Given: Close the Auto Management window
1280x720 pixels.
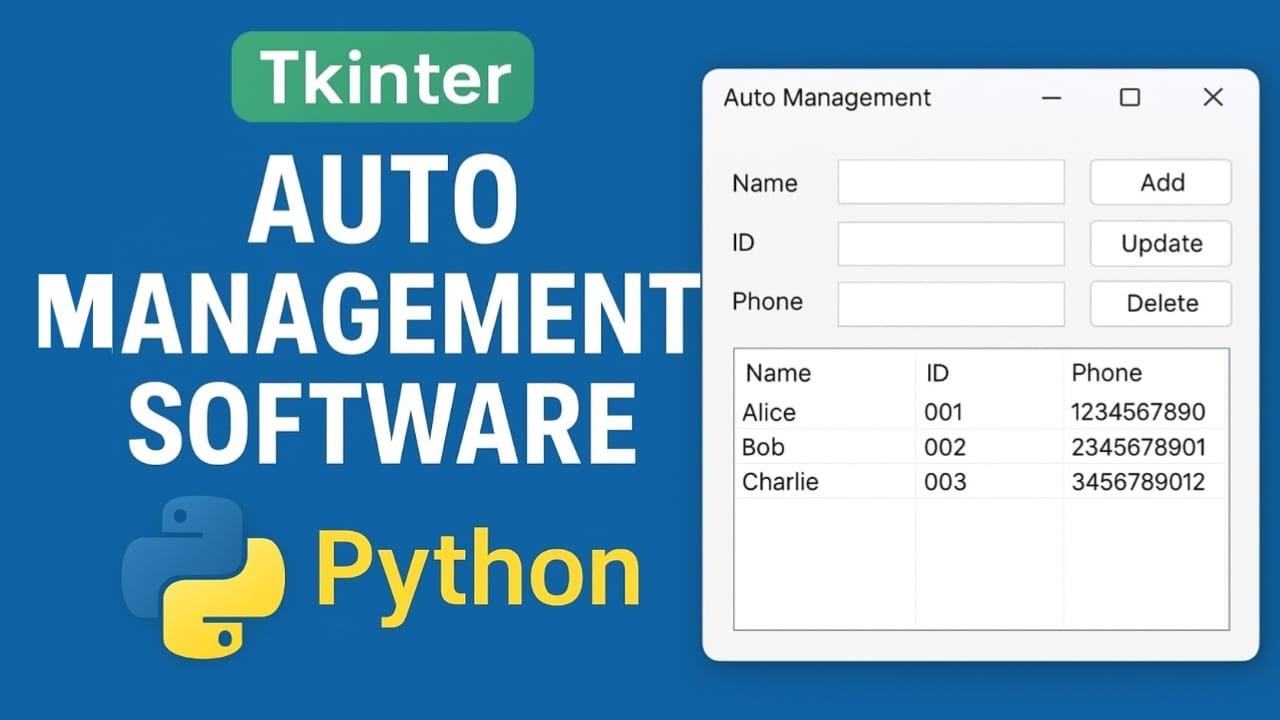Looking at the screenshot, I should [x=1213, y=97].
